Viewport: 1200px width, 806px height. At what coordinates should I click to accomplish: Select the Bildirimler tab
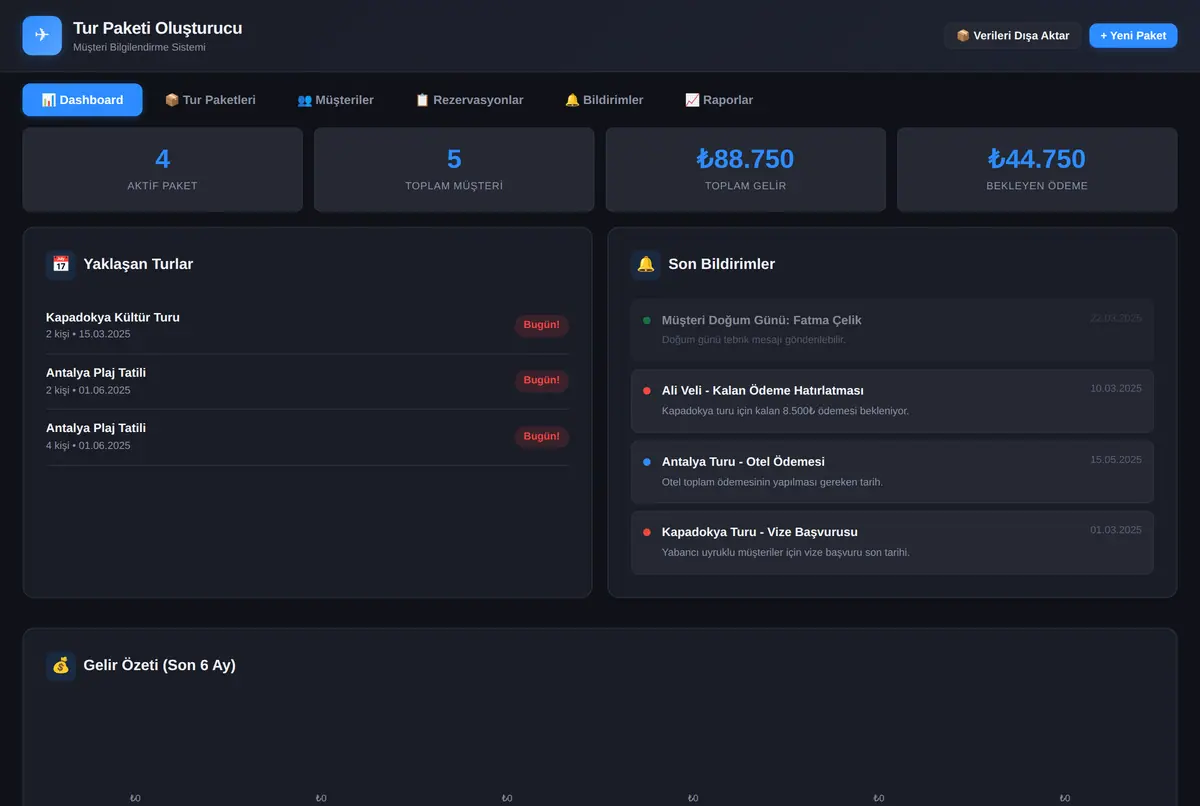(604, 100)
